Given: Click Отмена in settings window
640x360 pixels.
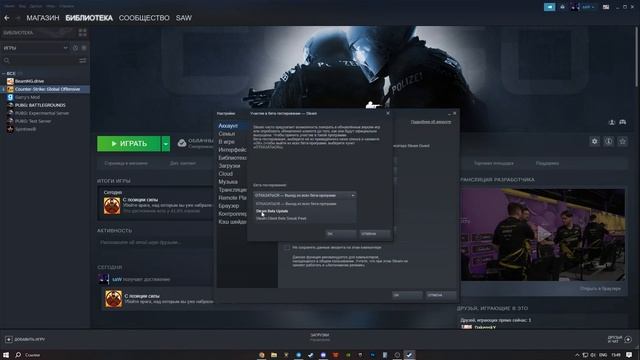Looking at the screenshot, I should click(x=441, y=295).
